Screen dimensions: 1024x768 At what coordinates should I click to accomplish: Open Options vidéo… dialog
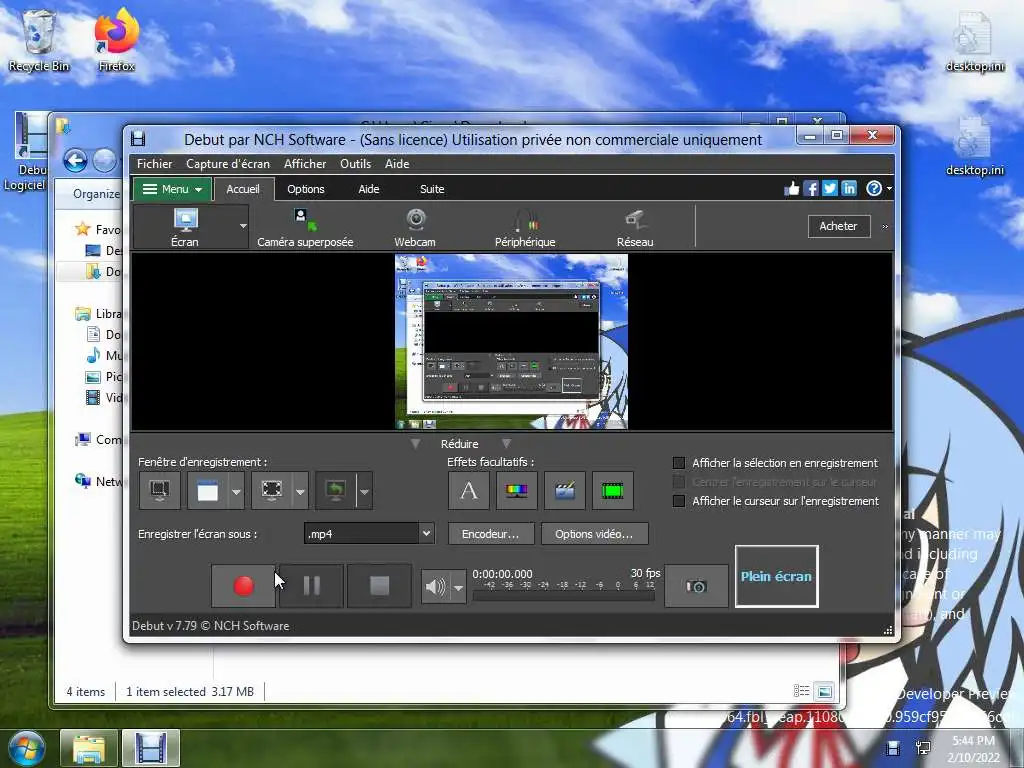(x=594, y=534)
